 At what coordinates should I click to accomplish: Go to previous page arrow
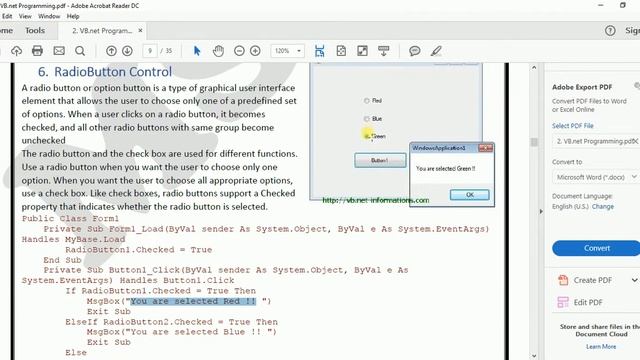[111, 51]
